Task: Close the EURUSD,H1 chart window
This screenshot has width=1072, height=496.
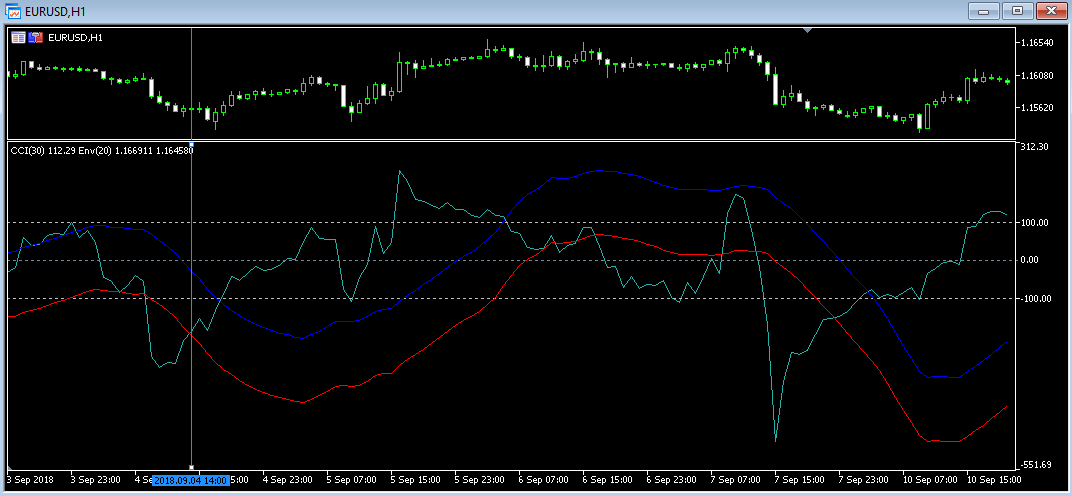Action: coord(1051,11)
